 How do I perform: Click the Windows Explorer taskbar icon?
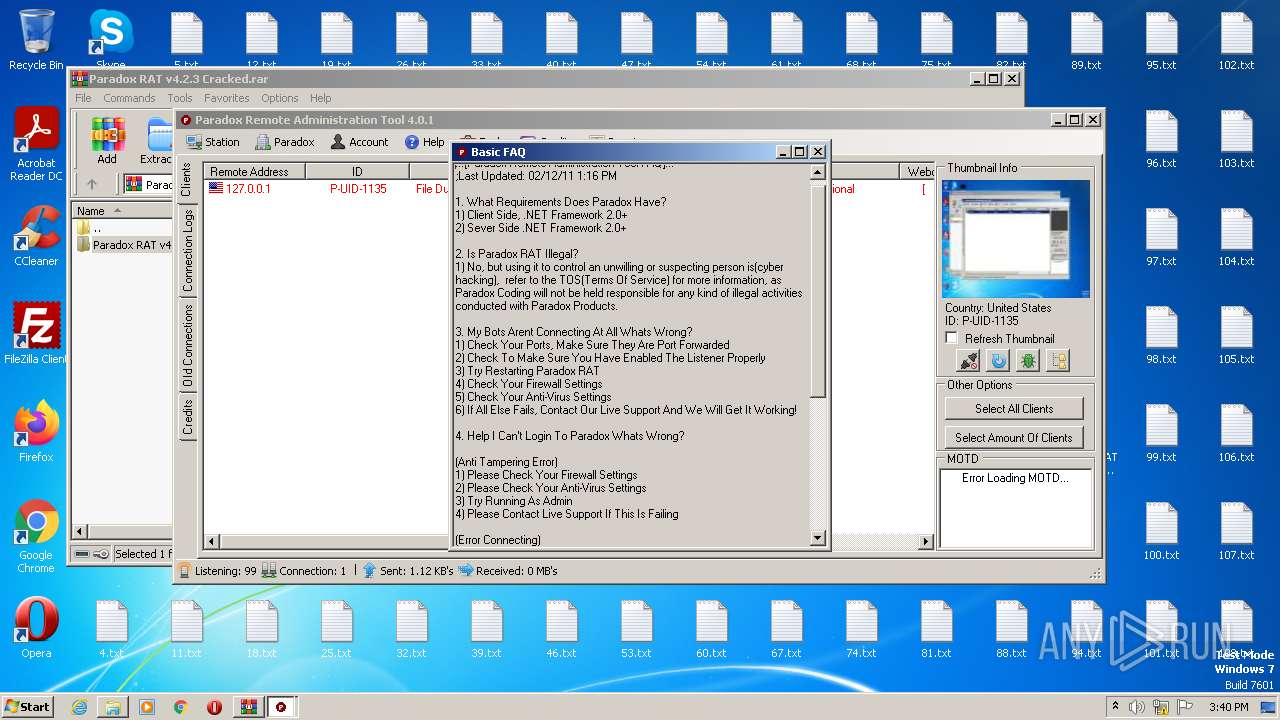113,707
